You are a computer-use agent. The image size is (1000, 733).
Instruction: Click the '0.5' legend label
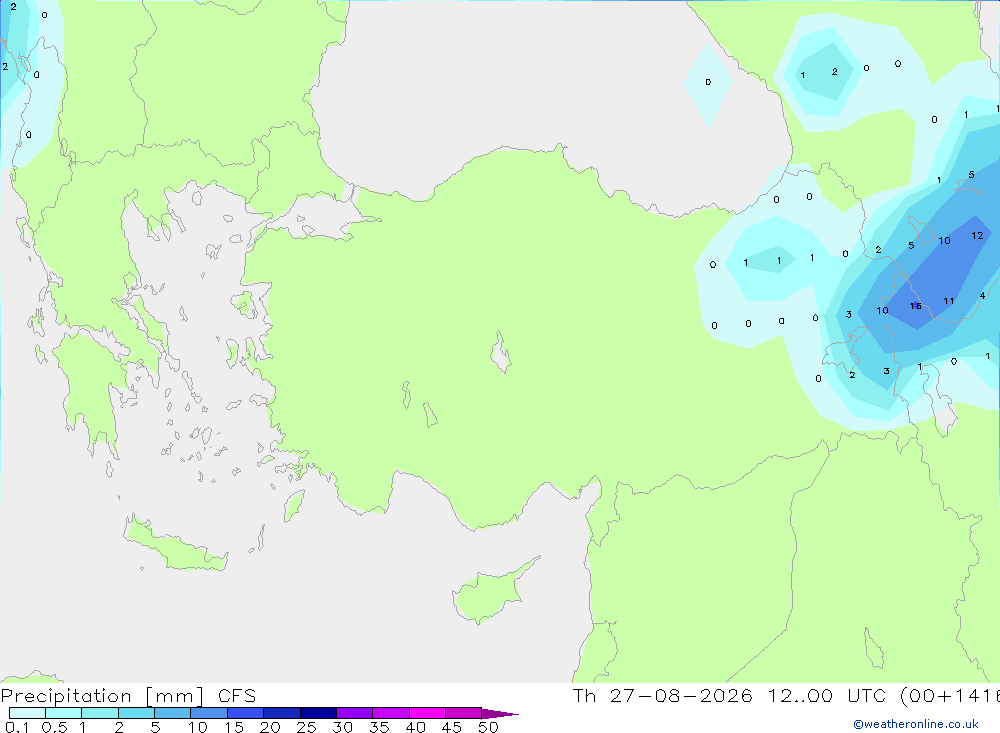click(x=54, y=727)
